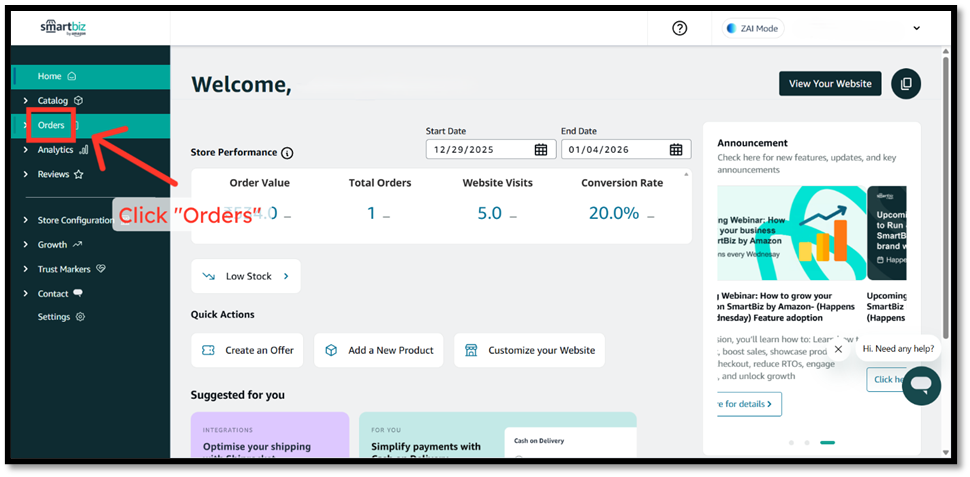Image resolution: width=970 pixels, height=477 pixels.
Task: Open the End Date calendar icon
Action: click(x=676, y=150)
